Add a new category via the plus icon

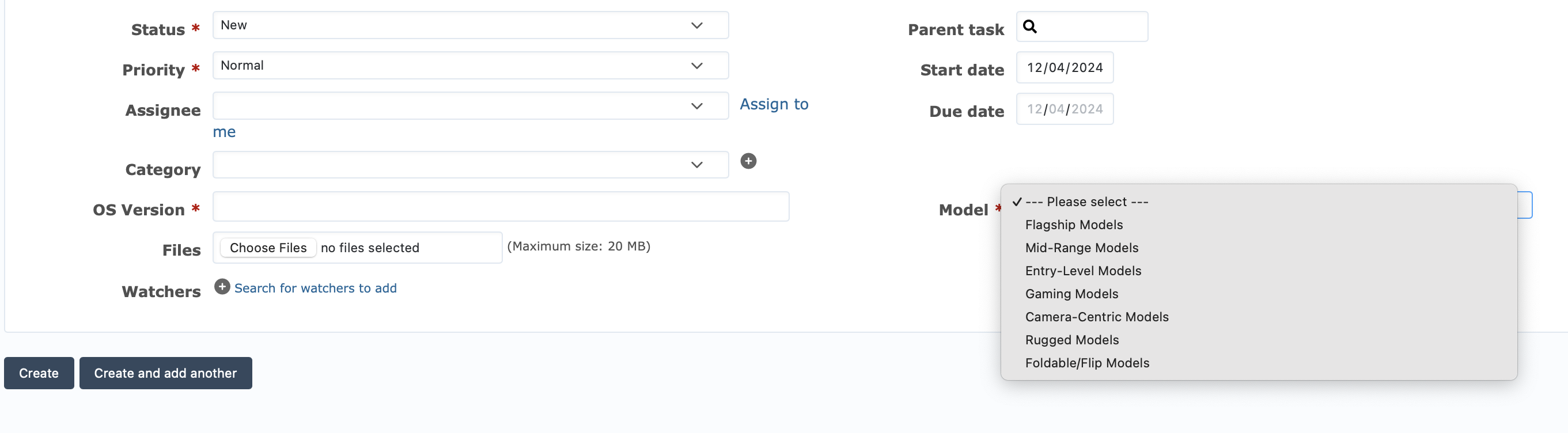[x=749, y=161]
